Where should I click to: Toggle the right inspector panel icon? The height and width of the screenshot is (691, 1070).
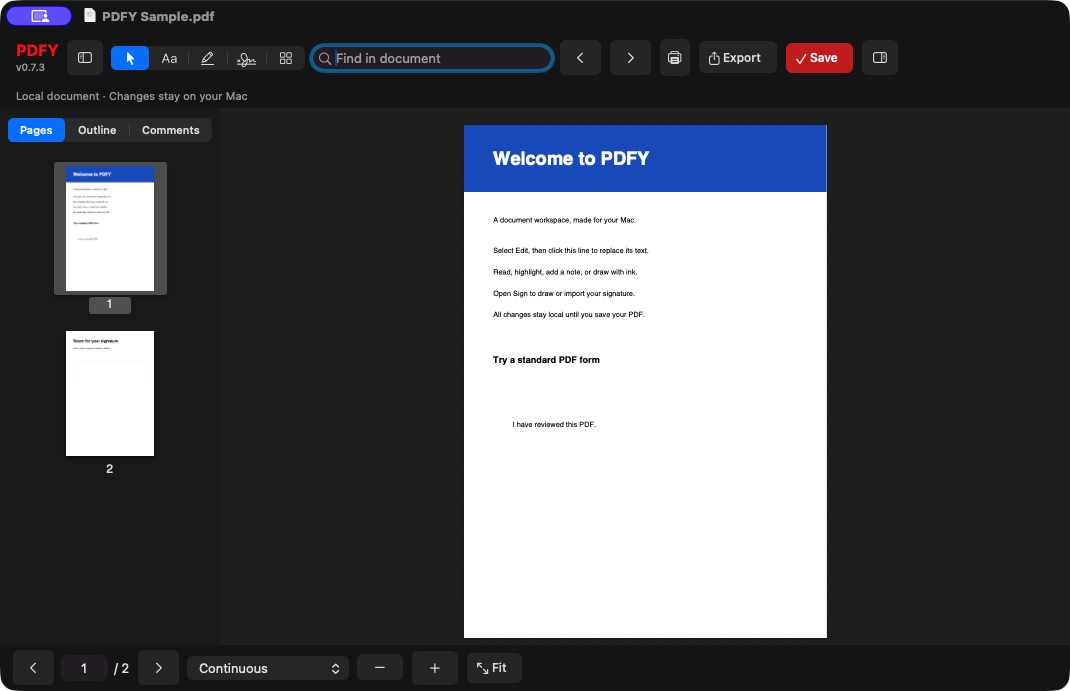[x=880, y=58]
